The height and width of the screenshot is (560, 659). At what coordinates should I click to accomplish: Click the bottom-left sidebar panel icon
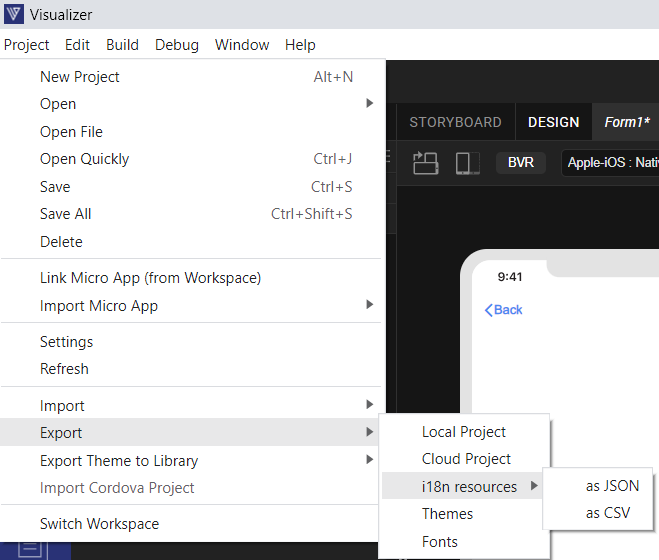tap(30, 550)
